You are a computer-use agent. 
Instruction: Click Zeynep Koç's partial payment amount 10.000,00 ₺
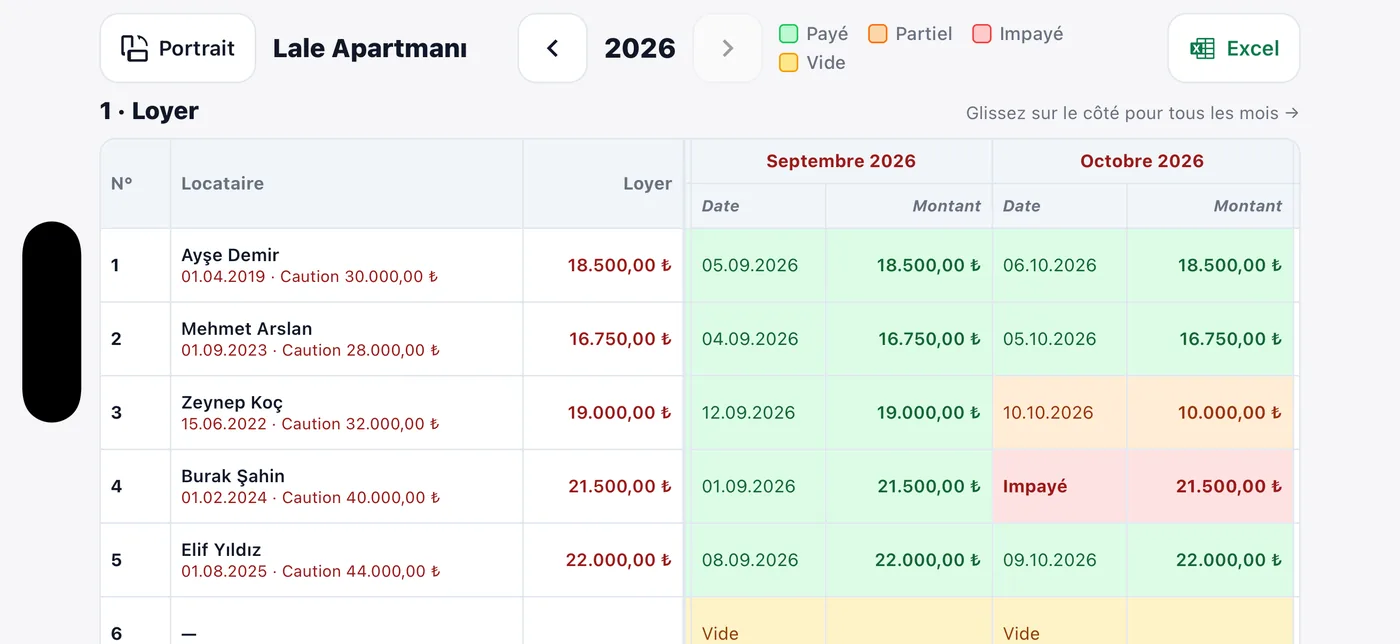pos(1230,413)
